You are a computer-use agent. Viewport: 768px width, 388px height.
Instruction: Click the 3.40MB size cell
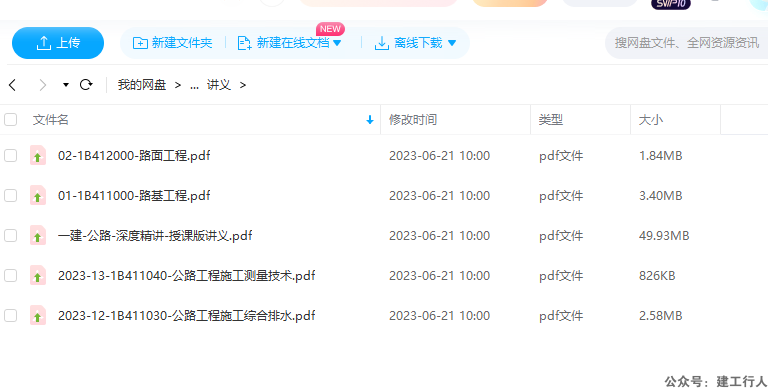pos(660,196)
